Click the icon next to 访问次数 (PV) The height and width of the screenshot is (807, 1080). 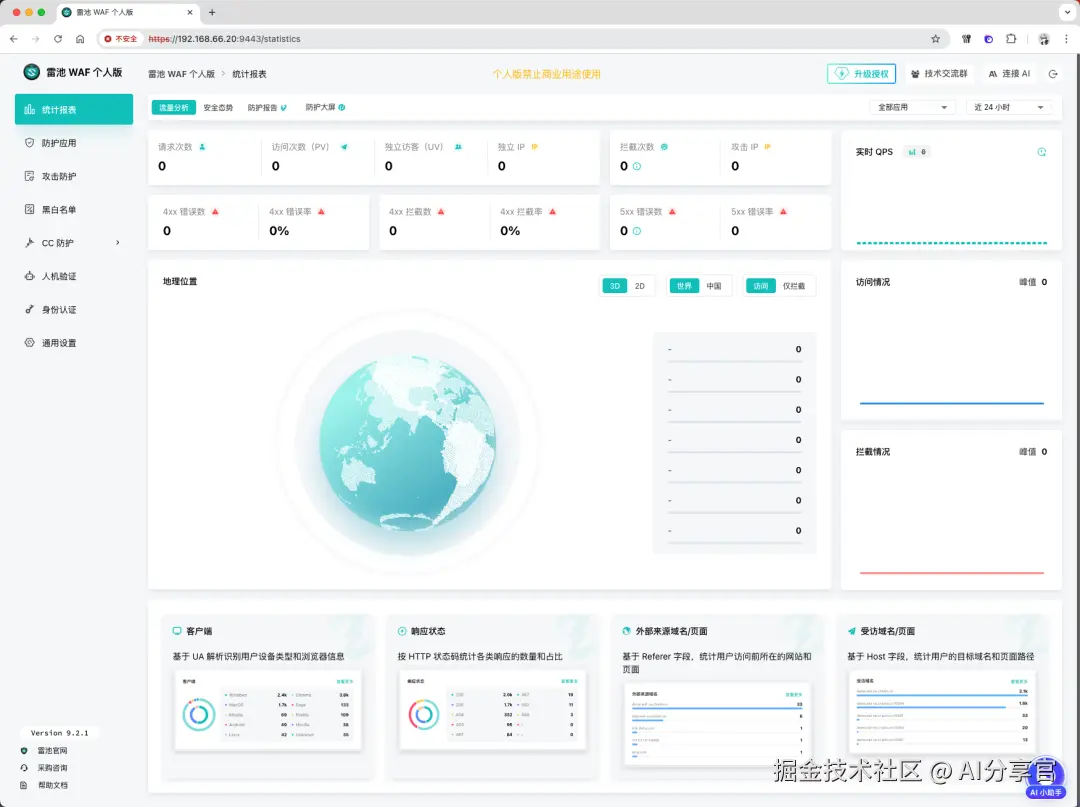click(344, 147)
